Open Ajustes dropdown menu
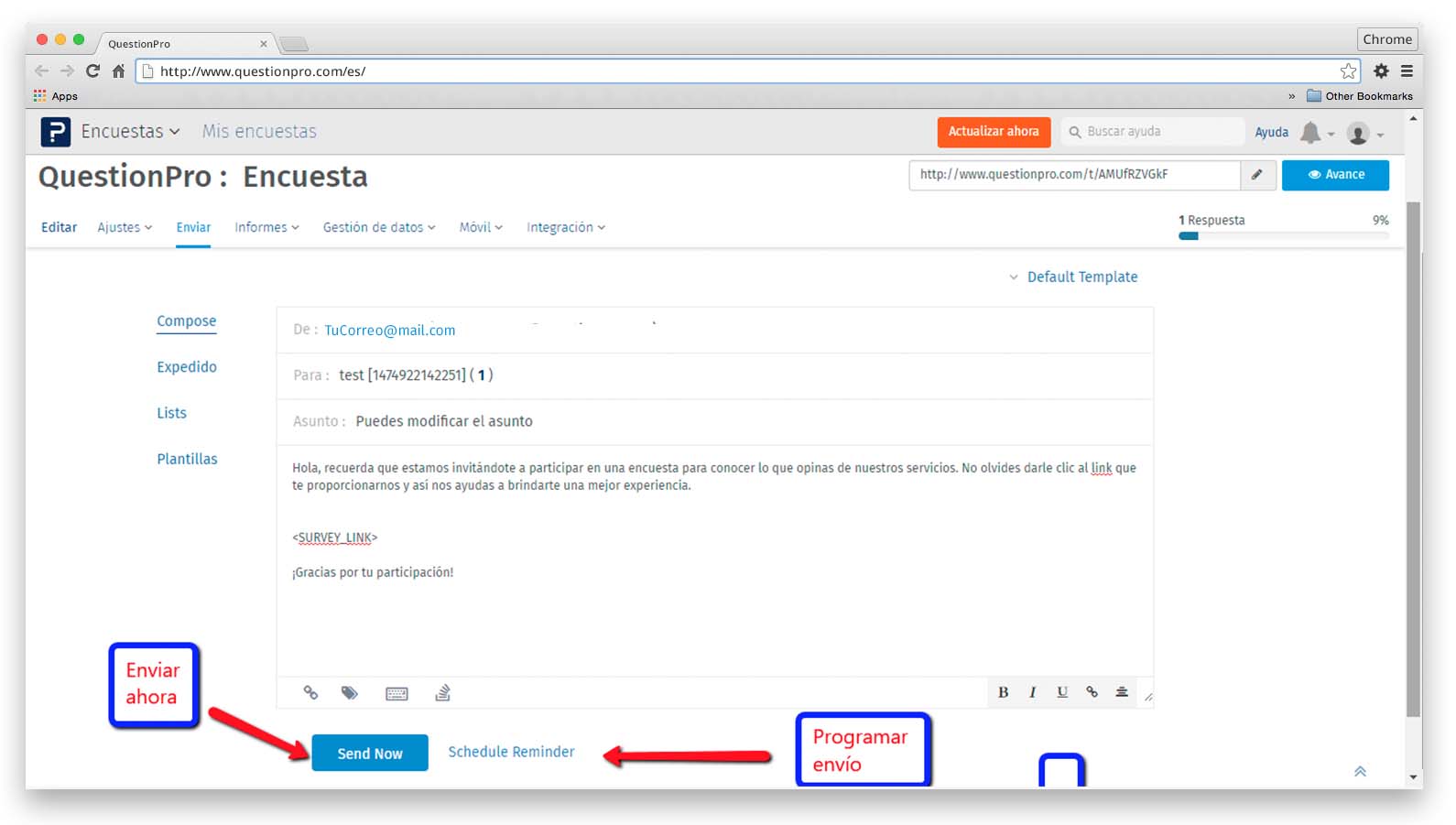Viewport: 1456px width, 825px height. 125,227
